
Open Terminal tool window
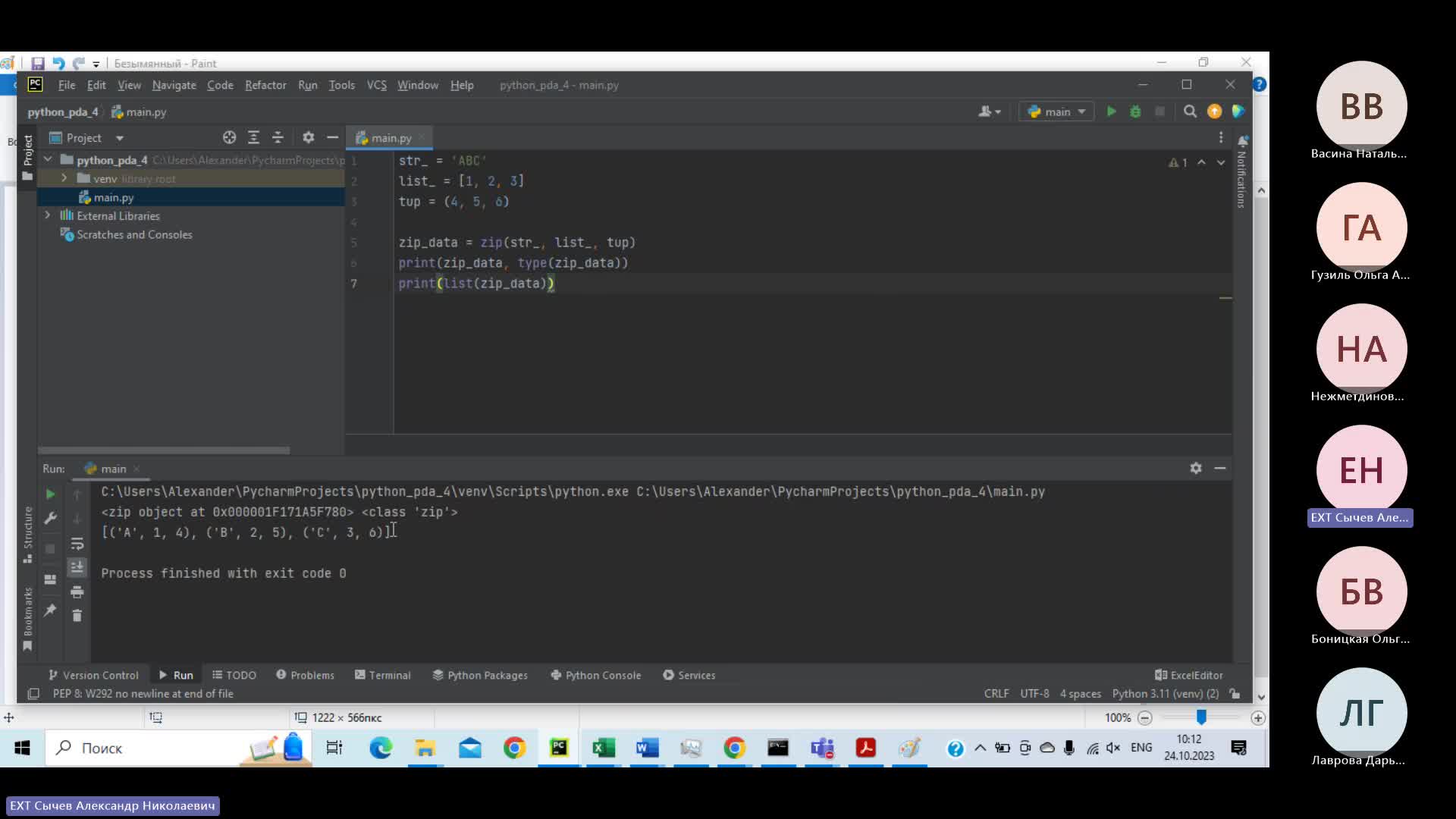pos(383,675)
